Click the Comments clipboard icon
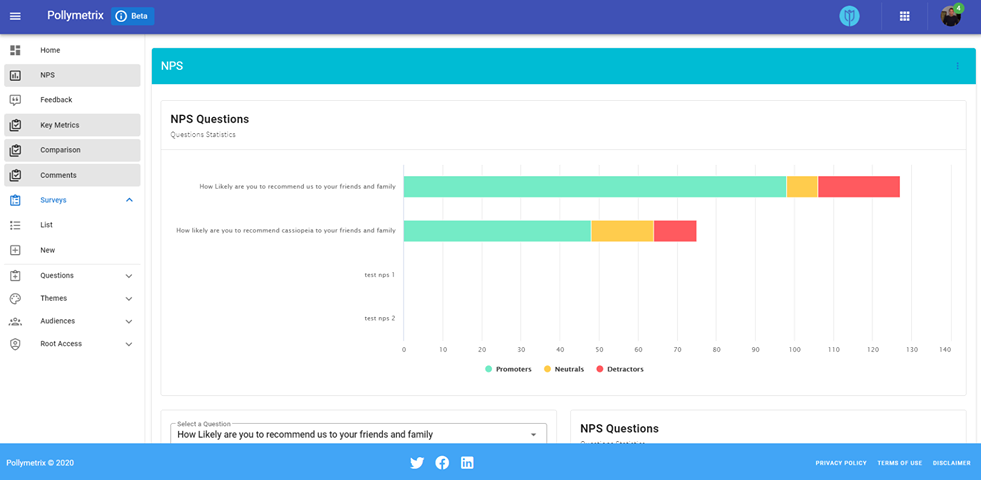This screenshot has width=981, height=480. pos(16,175)
